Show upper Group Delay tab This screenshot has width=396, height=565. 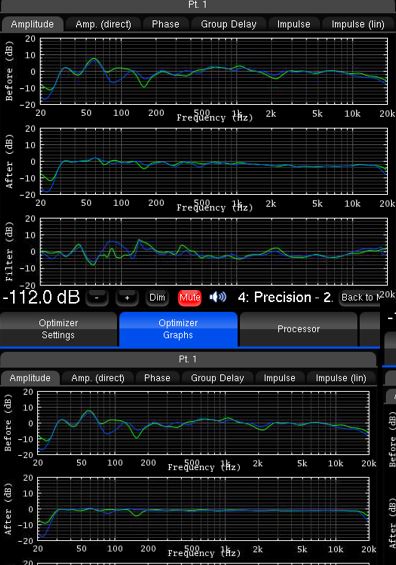point(228,24)
